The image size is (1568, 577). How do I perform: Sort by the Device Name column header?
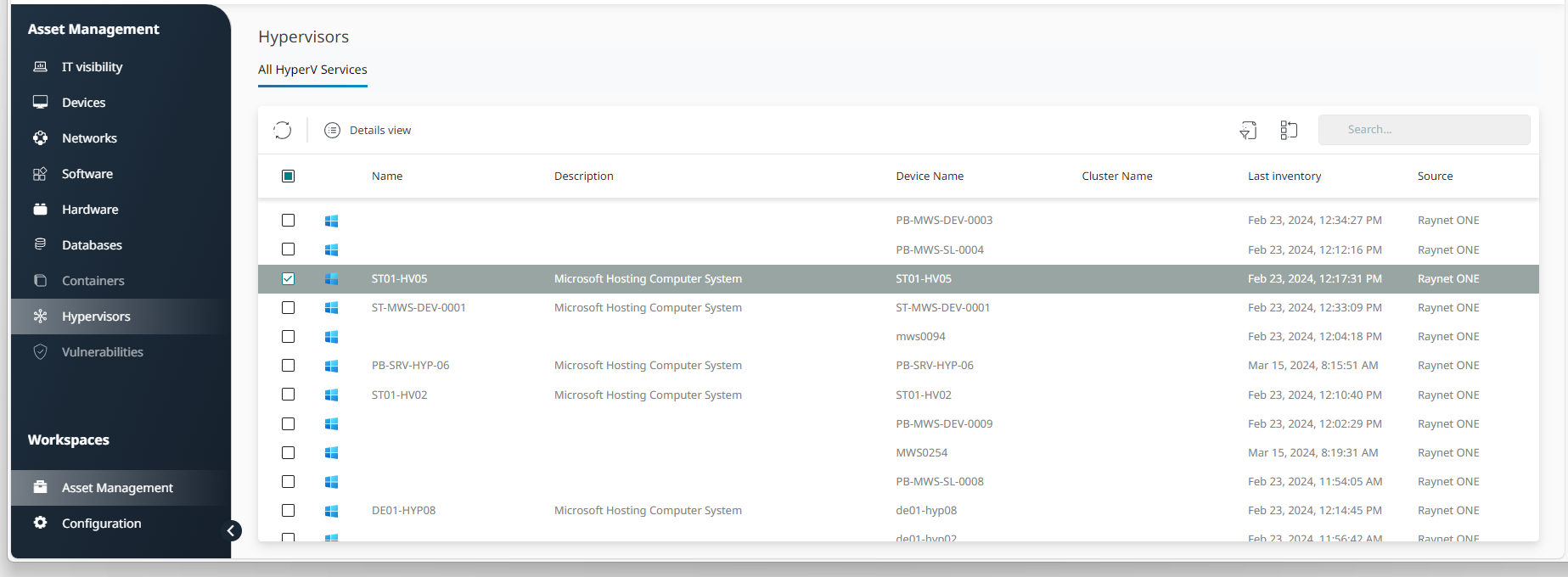(x=930, y=176)
